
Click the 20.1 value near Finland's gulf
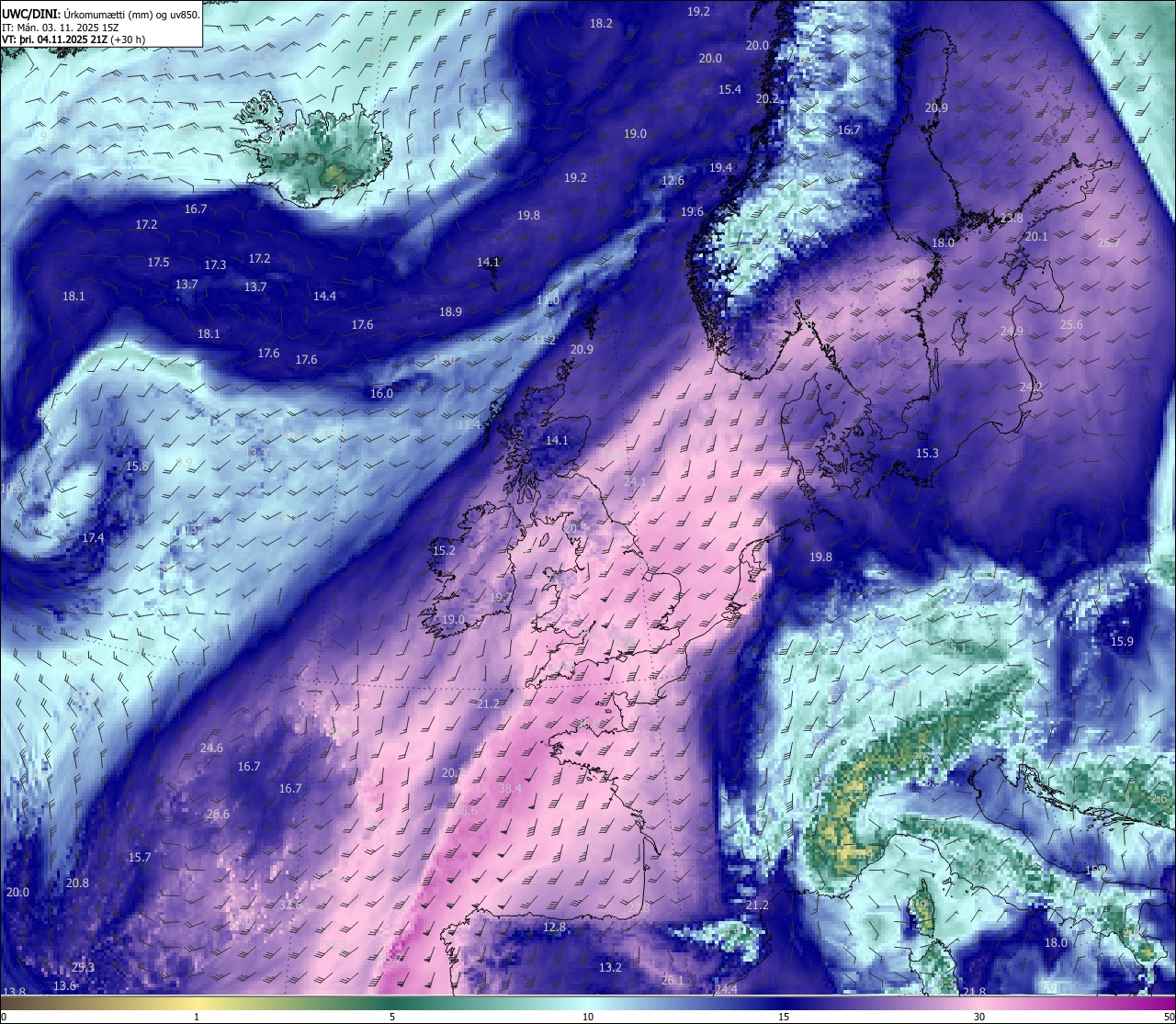coord(1036,236)
